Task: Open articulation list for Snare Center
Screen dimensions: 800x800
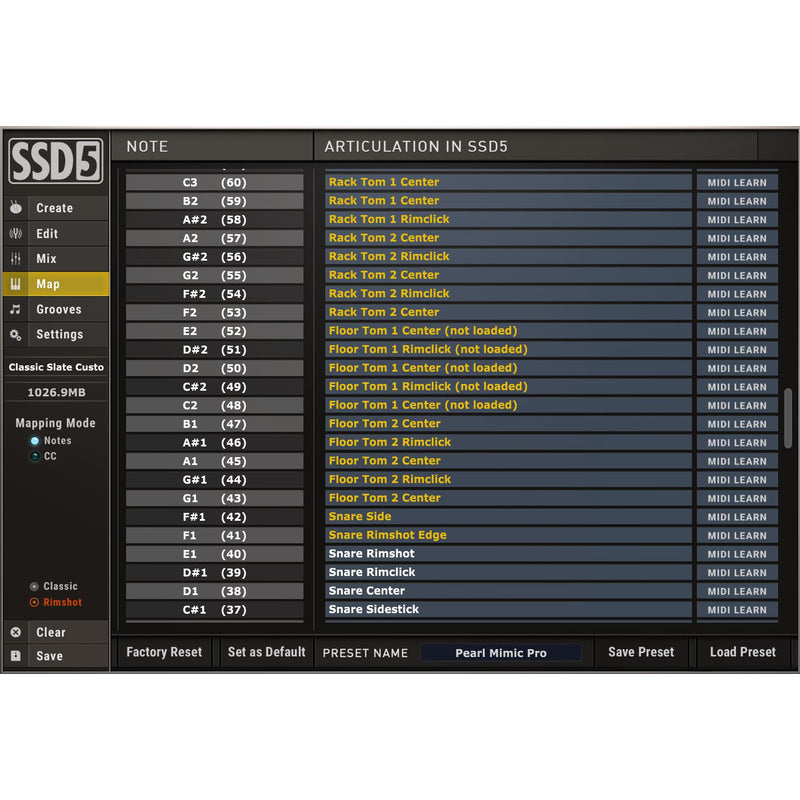Action: [x=508, y=591]
